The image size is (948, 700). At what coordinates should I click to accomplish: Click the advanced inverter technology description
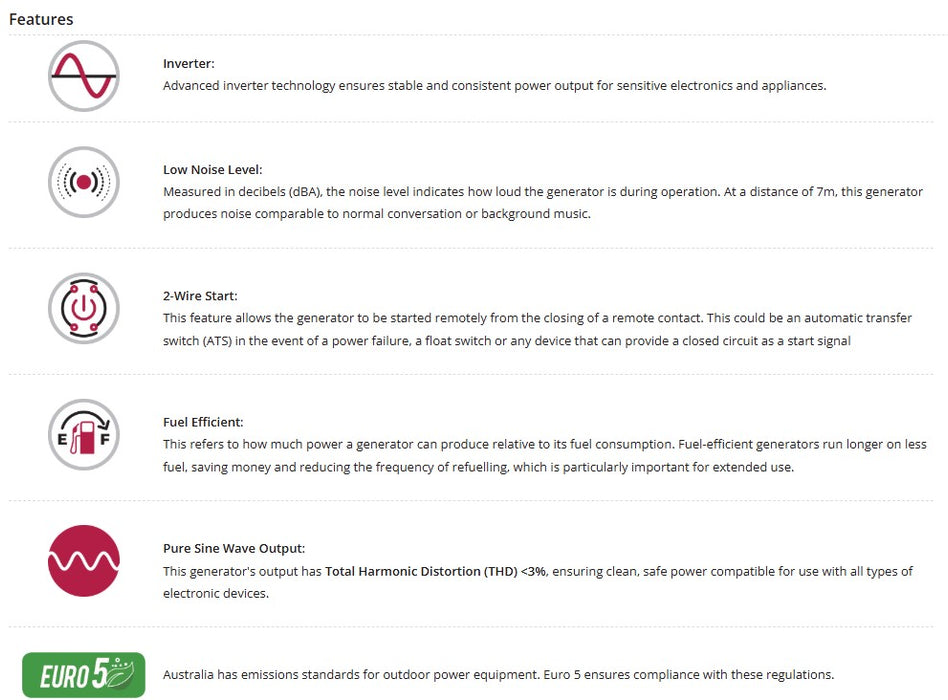tap(494, 86)
